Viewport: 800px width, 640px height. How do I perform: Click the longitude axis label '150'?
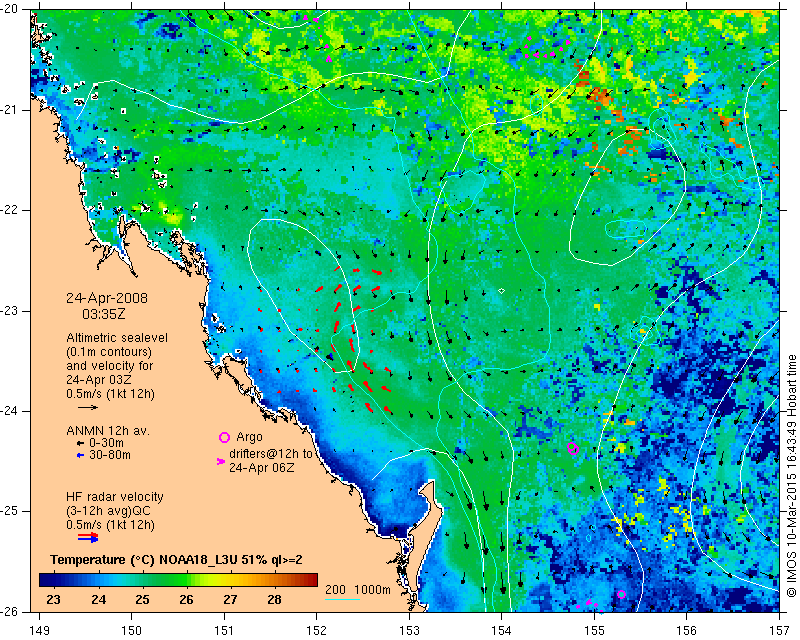click(132, 631)
